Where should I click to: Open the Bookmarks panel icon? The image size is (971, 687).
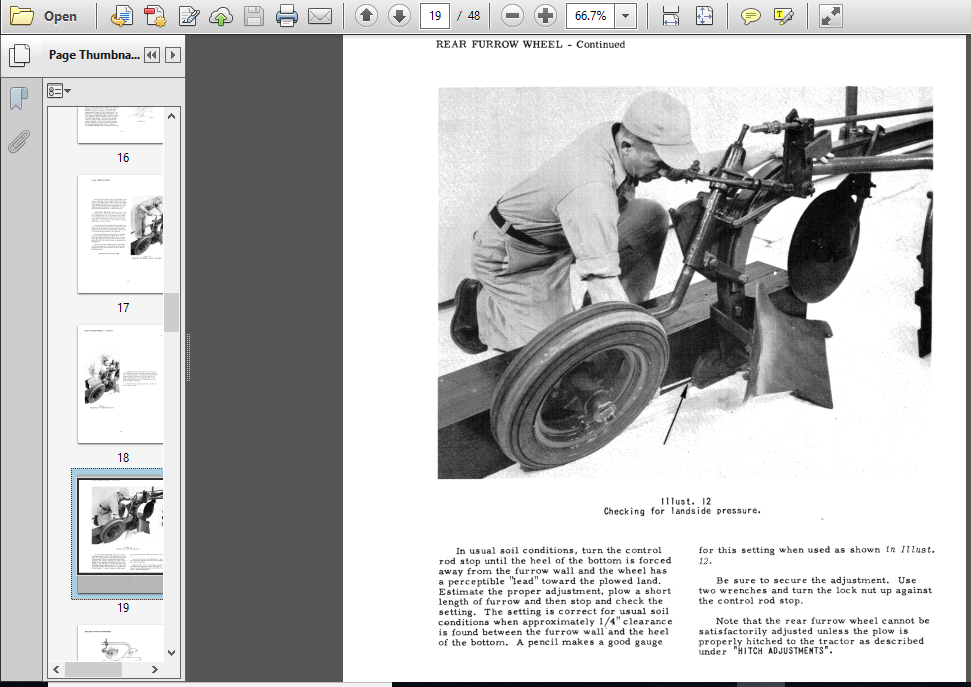[x=19, y=98]
